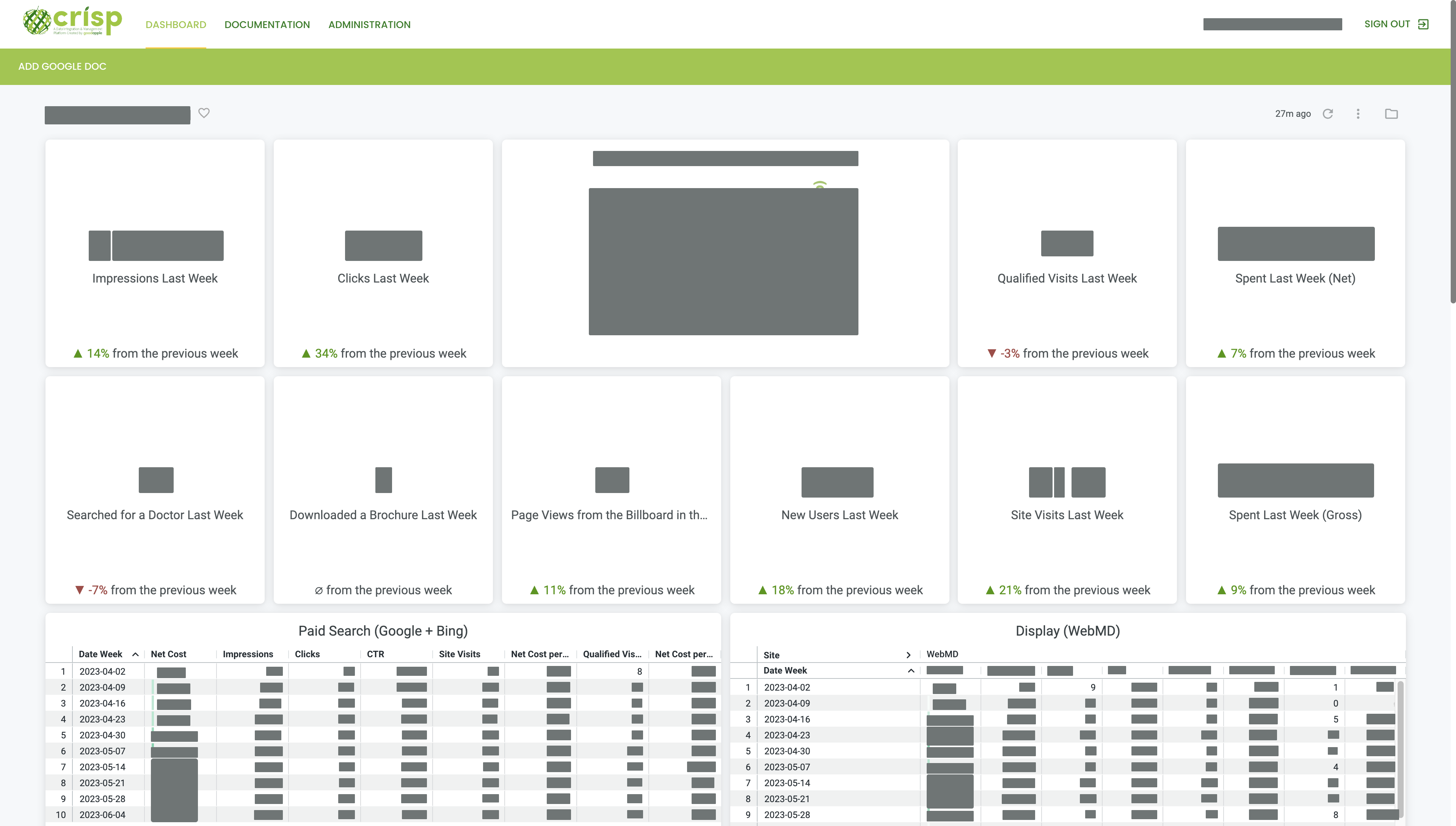
Task: Click the Qualified Visits Last Week label
Action: coord(1067,278)
